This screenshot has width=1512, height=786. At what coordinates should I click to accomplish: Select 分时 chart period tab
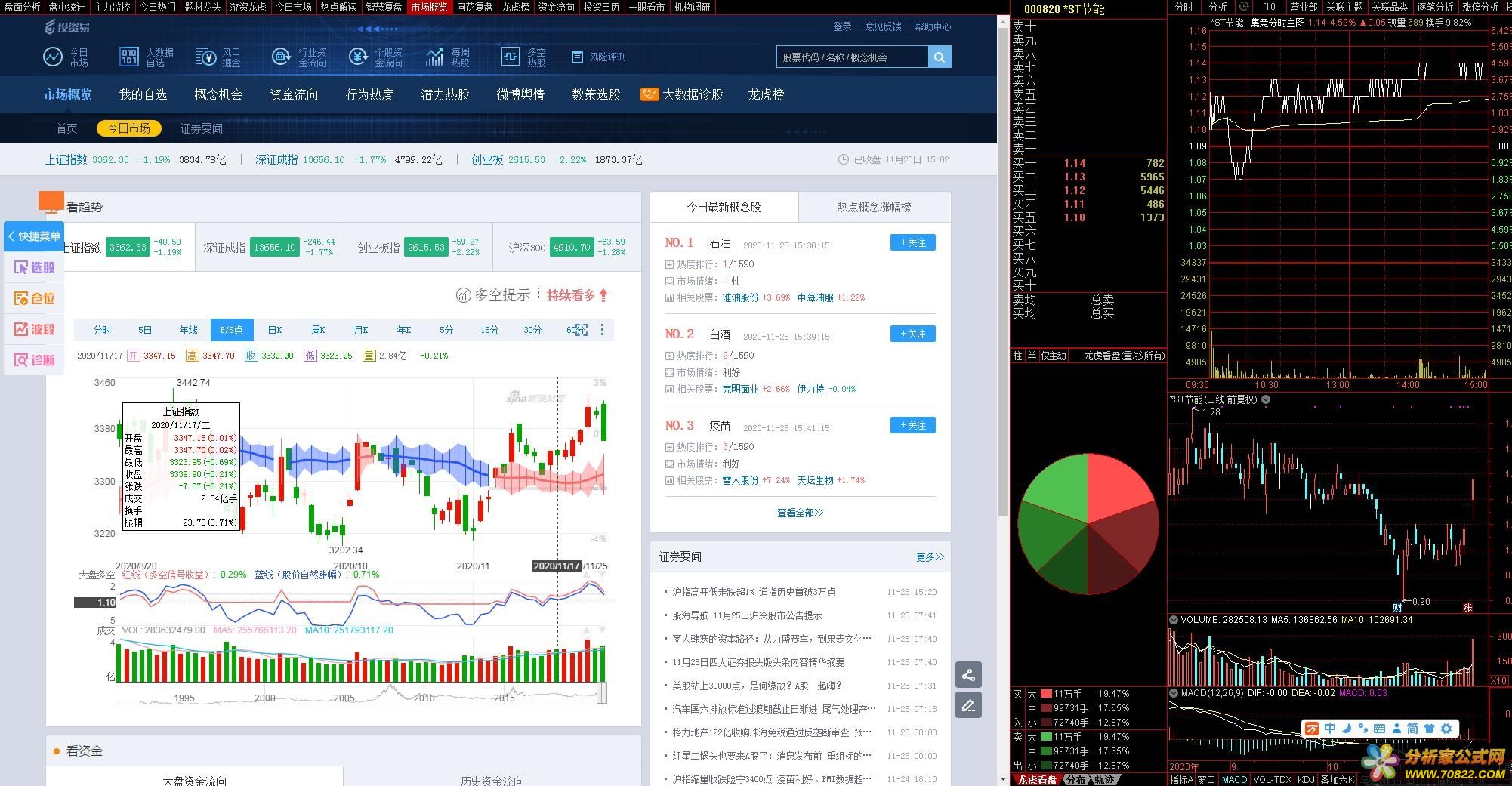tap(102, 330)
